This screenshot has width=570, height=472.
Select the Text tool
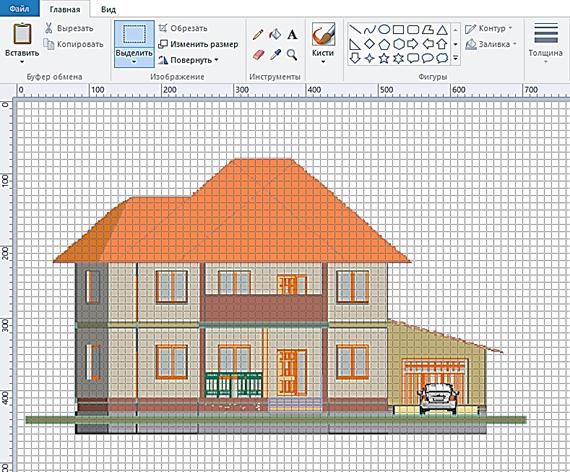292,35
